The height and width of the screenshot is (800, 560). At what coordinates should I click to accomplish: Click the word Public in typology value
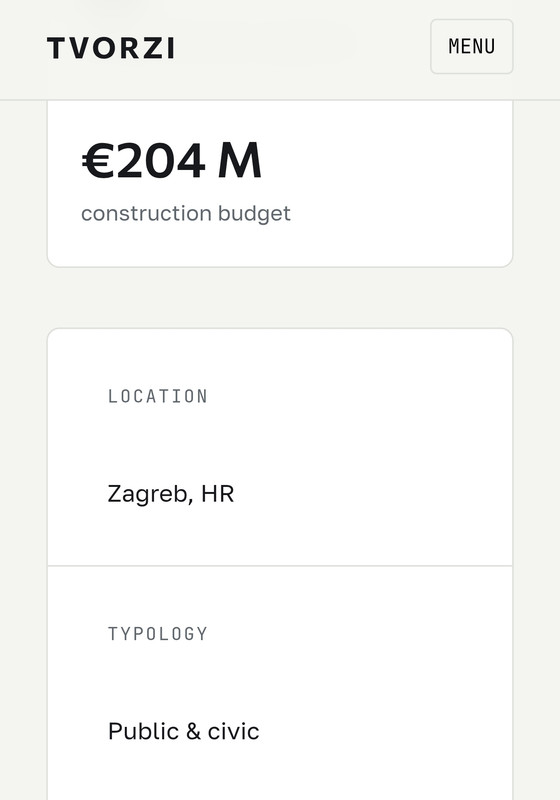click(x=143, y=732)
